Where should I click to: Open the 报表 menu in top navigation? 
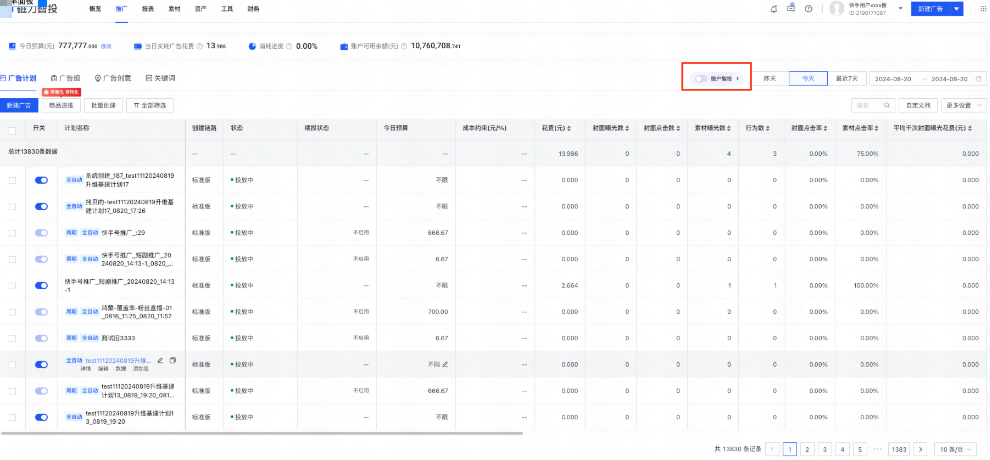[x=148, y=8]
